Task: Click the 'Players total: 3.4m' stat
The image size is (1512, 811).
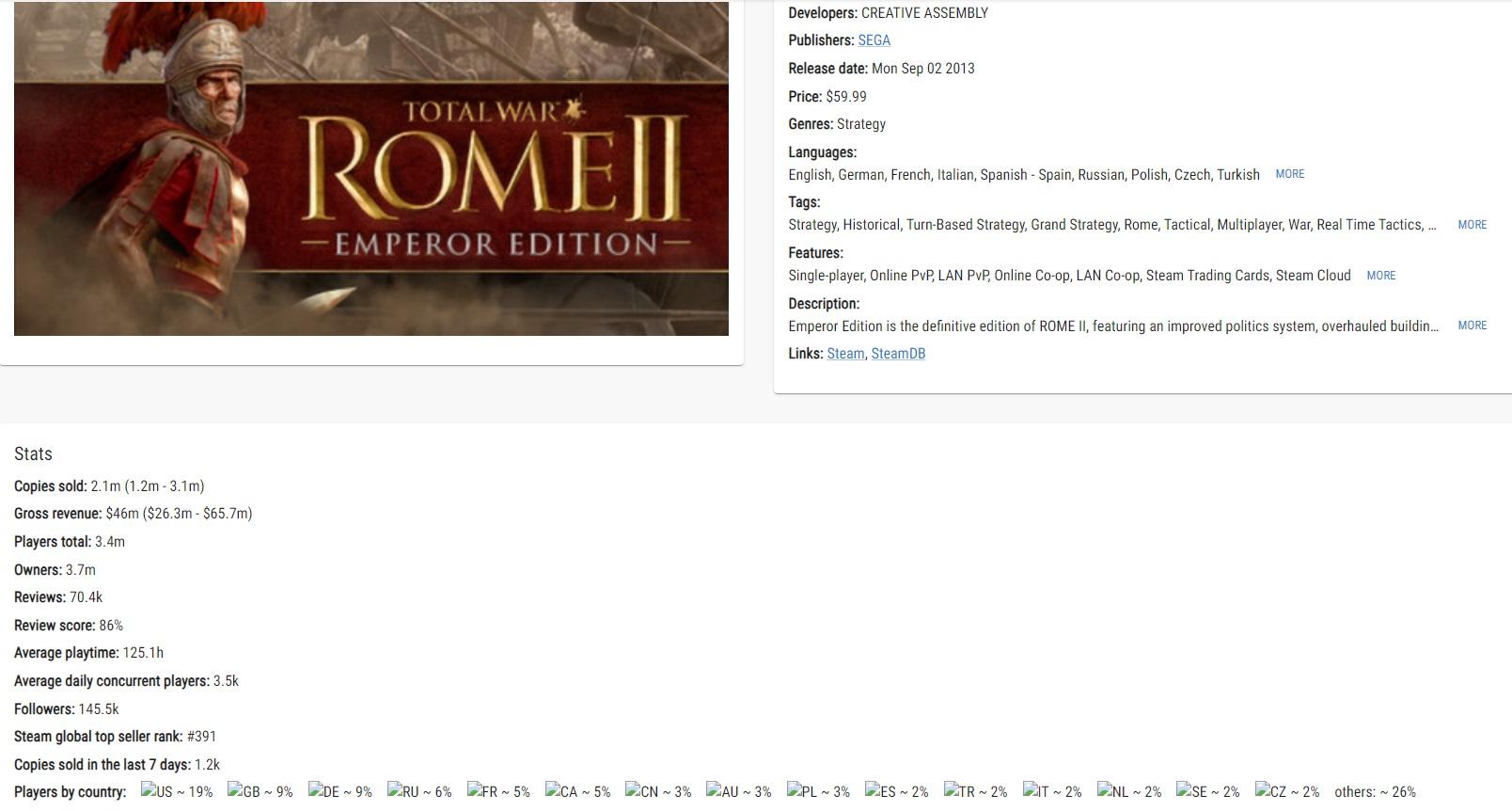Action: pyautogui.click(x=70, y=542)
